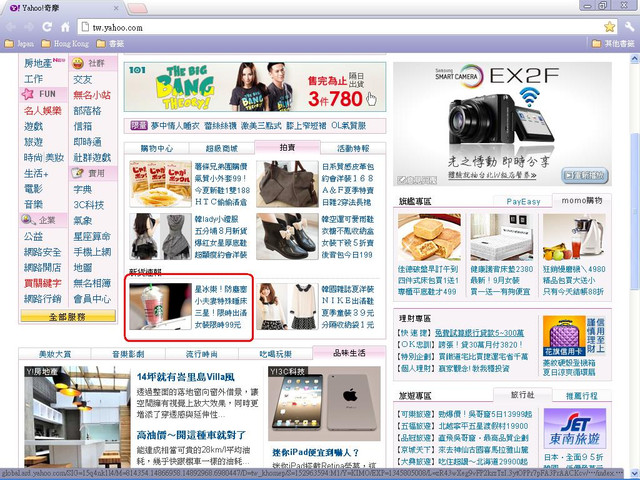Switch to the 音樂影劇 tab
This screenshot has width=640, height=480.
click(128, 354)
